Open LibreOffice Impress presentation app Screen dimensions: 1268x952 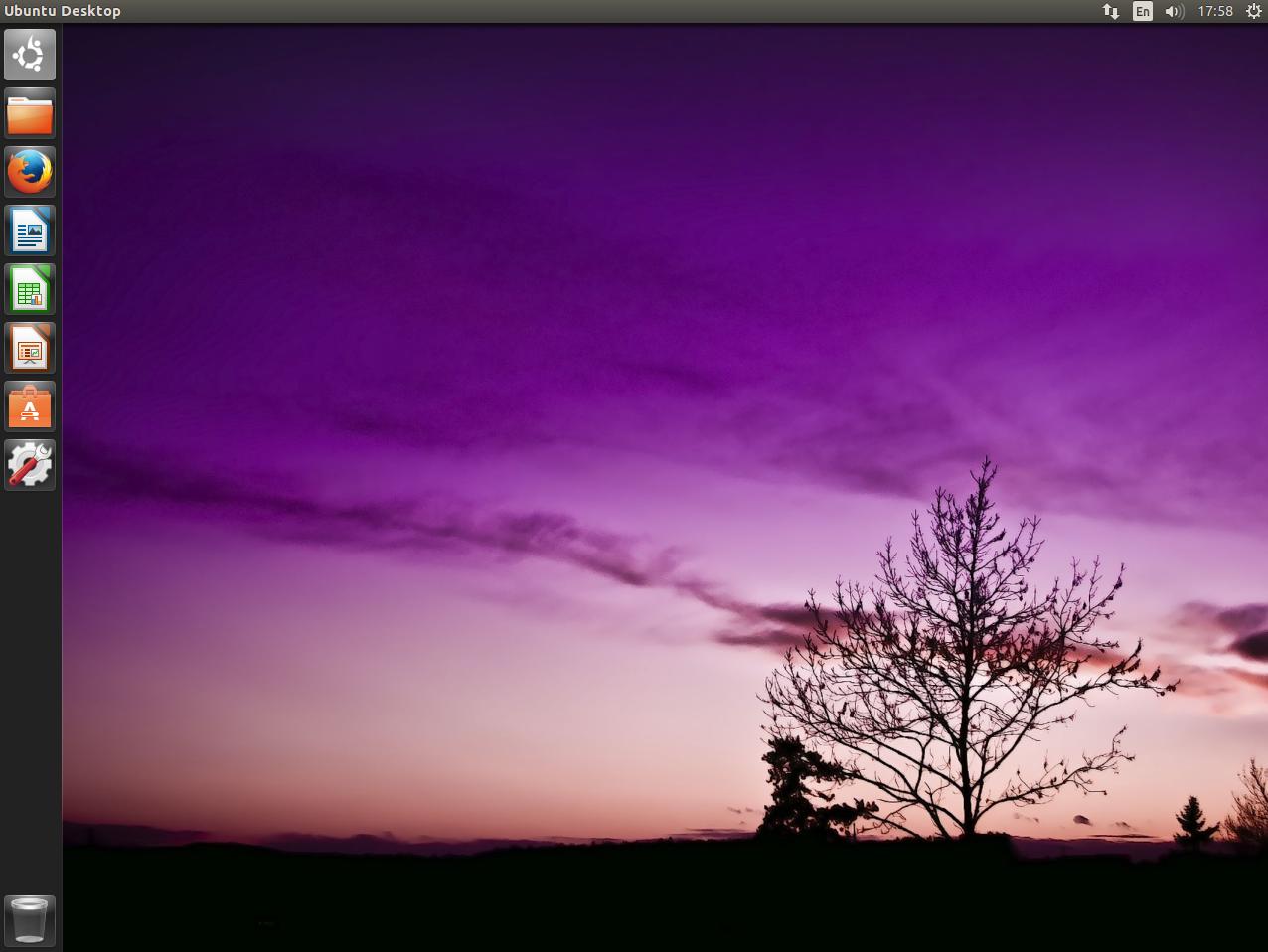coord(30,348)
